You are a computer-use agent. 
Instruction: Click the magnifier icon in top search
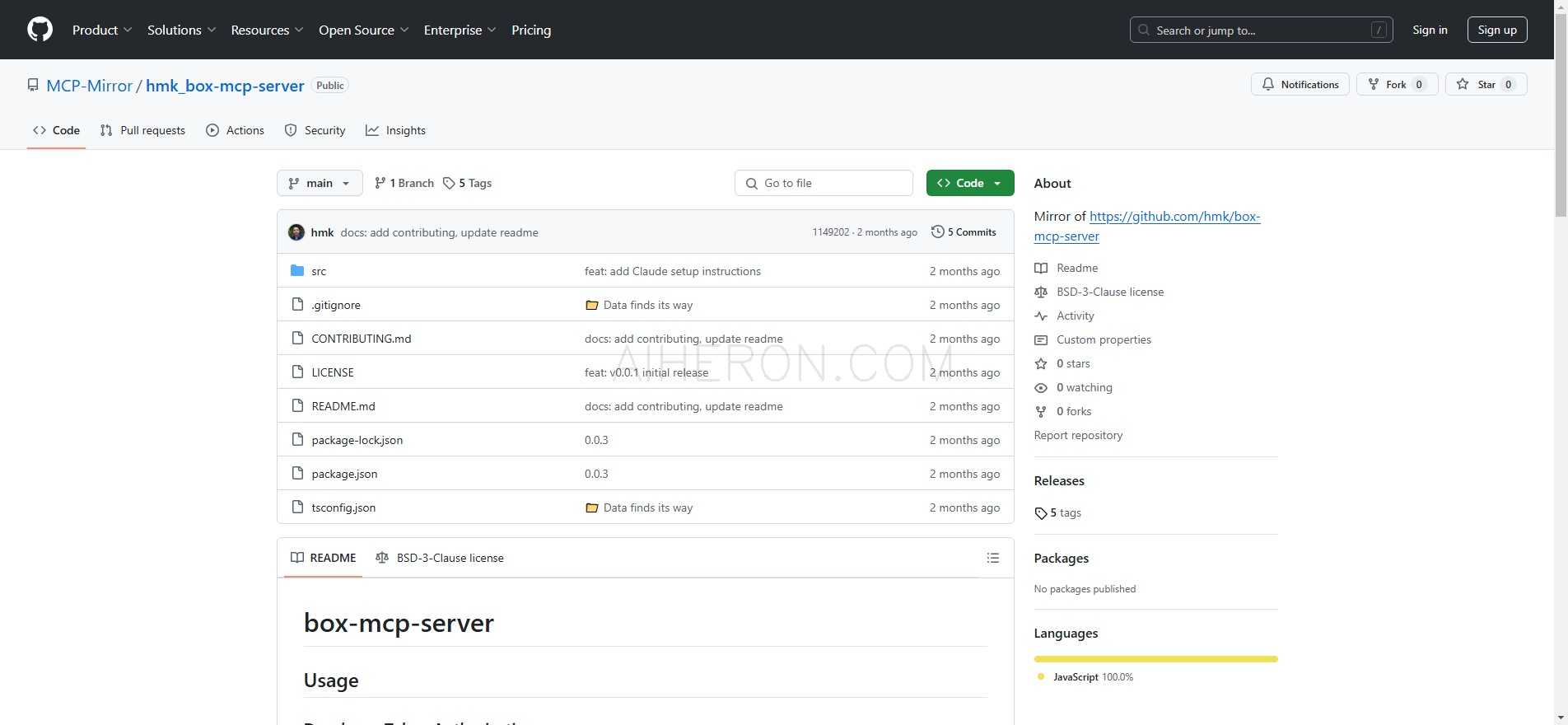tap(1144, 30)
